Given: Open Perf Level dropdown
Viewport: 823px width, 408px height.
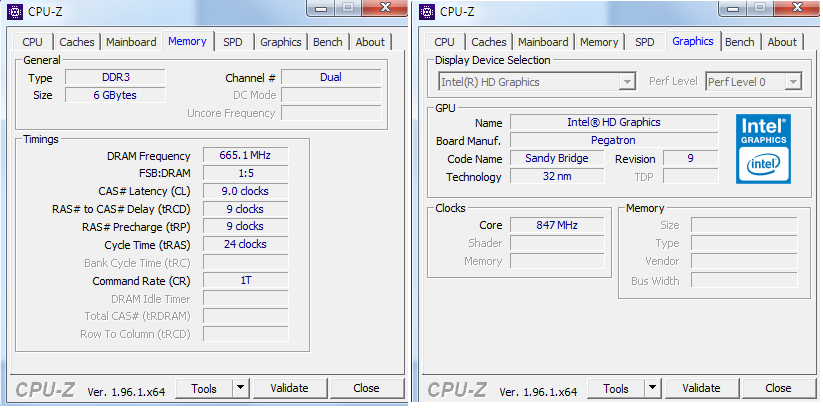Looking at the screenshot, I should coord(753,82).
